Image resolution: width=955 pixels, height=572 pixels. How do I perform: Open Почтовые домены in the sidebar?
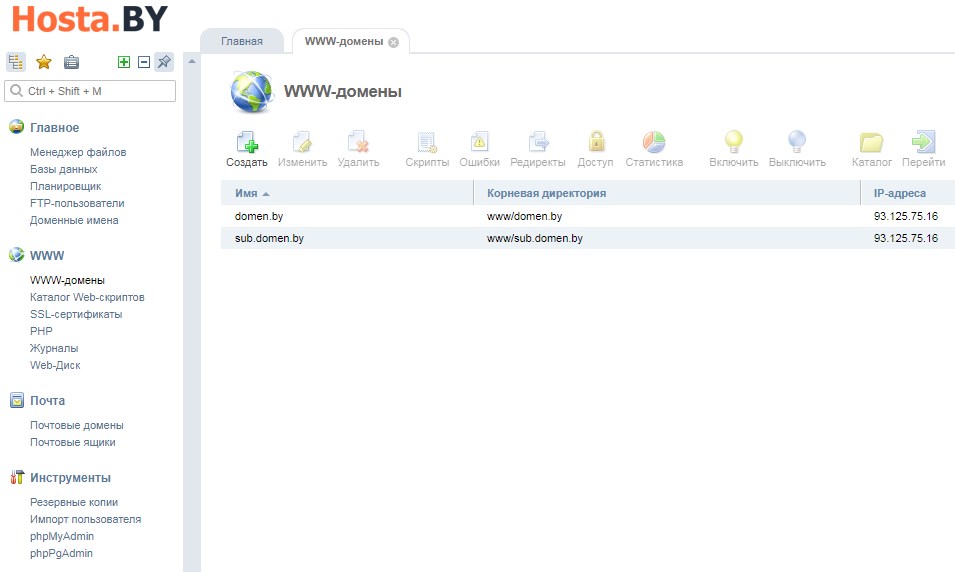click(x=77, y=425)
